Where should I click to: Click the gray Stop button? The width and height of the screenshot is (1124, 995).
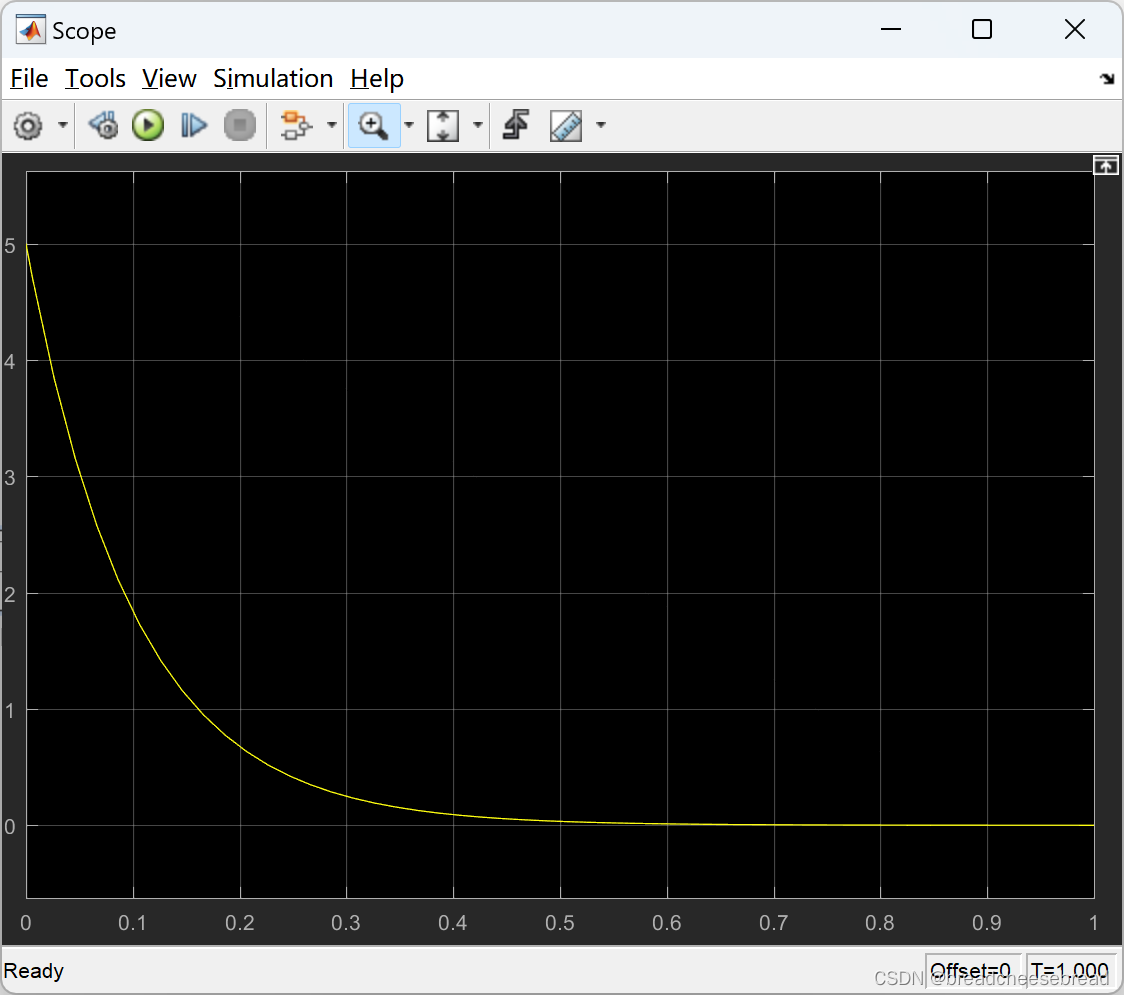coord(239,125)
